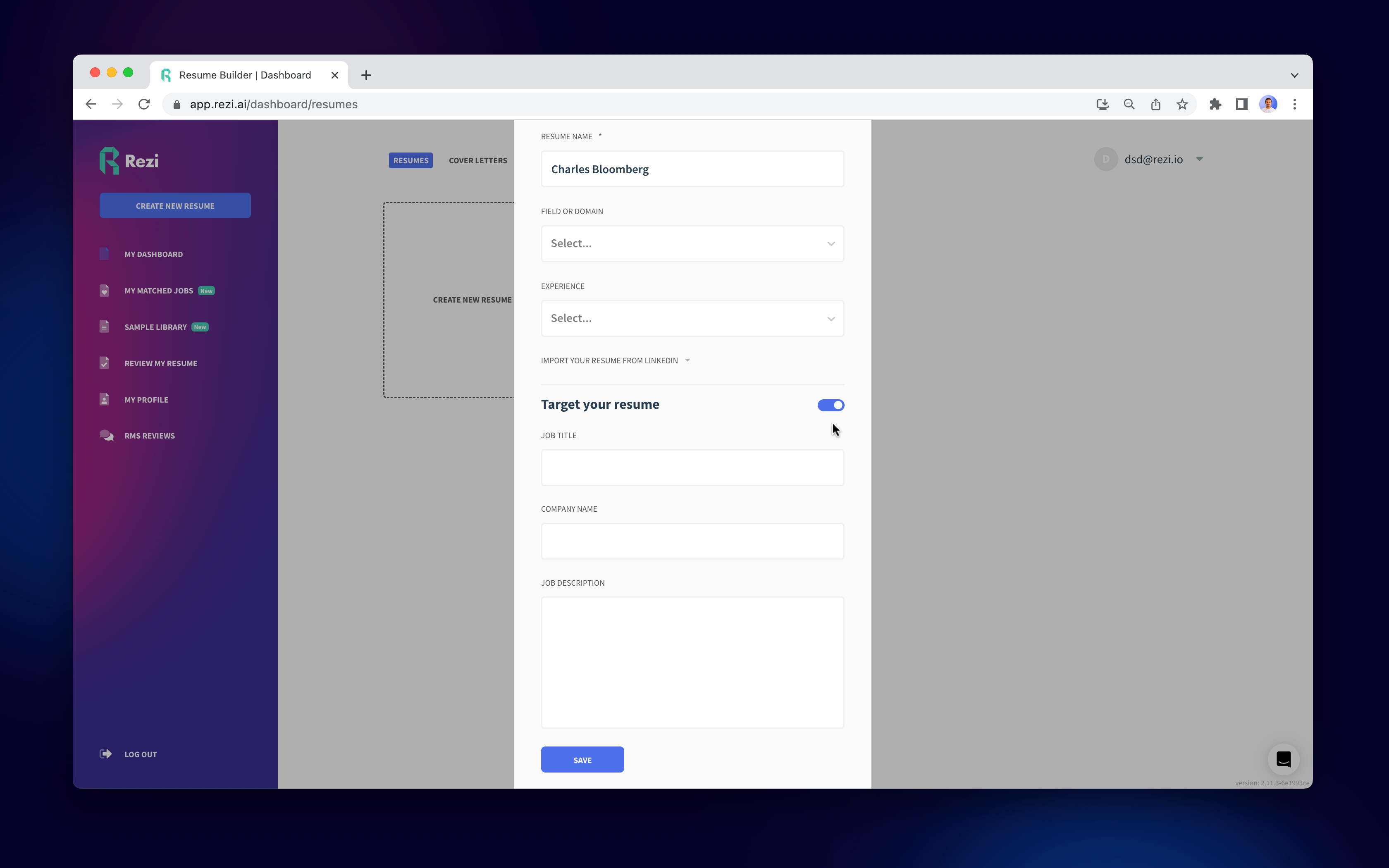The height and width of the screenshot is (868, 1389).
Task: Open My Dashboard from the sidebar
Action: pyautogui.click(x=153, y=254)
